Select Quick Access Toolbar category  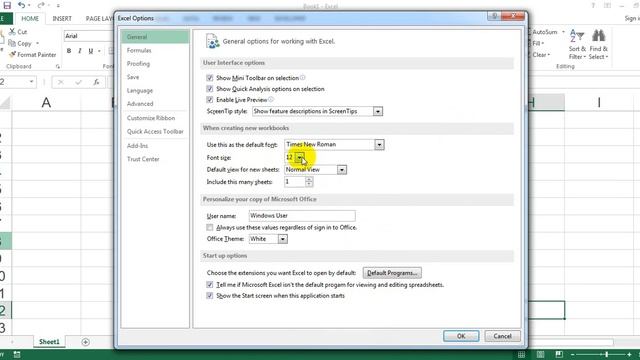coord(155,131)
